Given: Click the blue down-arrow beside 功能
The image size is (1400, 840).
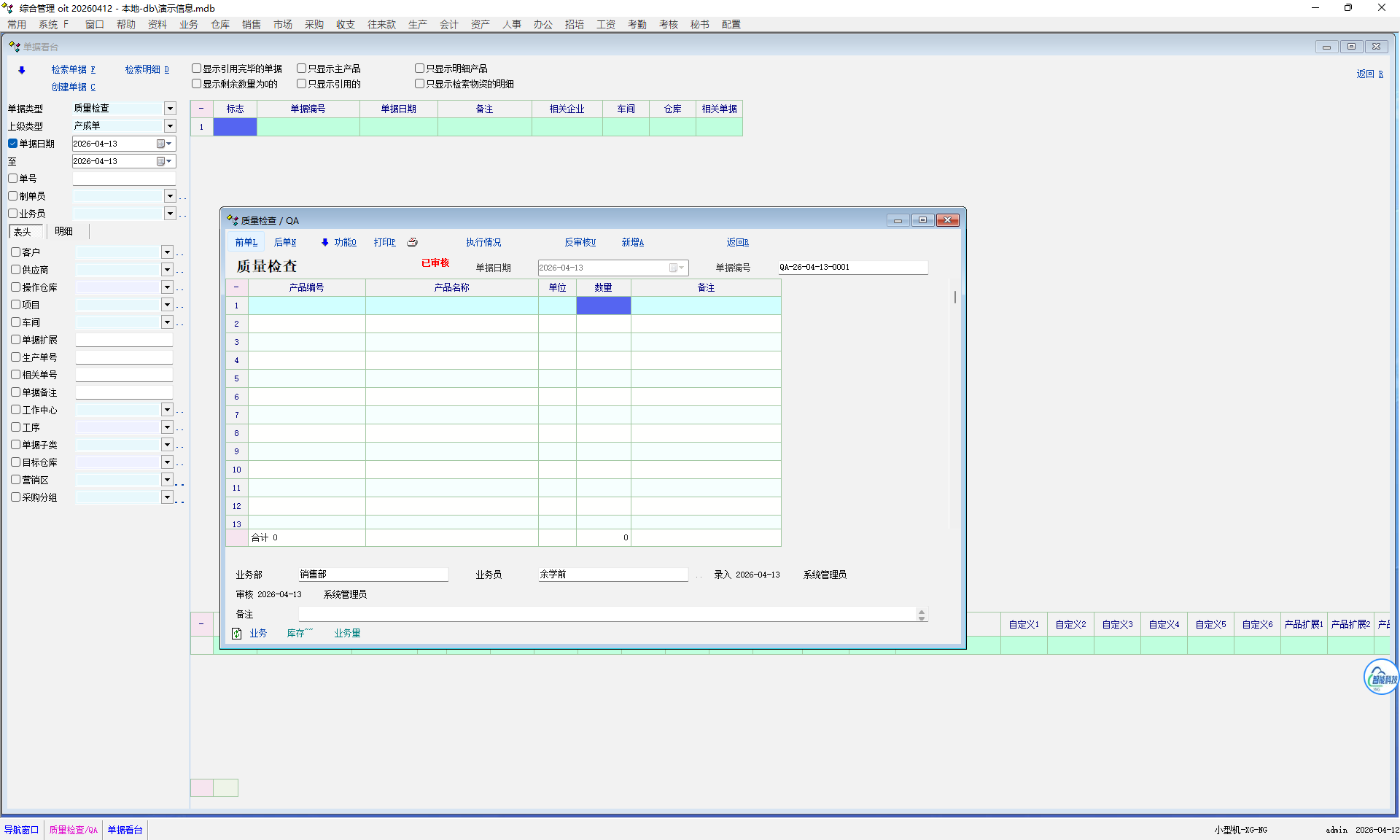Looking at the screenshot, I should pos(325,242).
